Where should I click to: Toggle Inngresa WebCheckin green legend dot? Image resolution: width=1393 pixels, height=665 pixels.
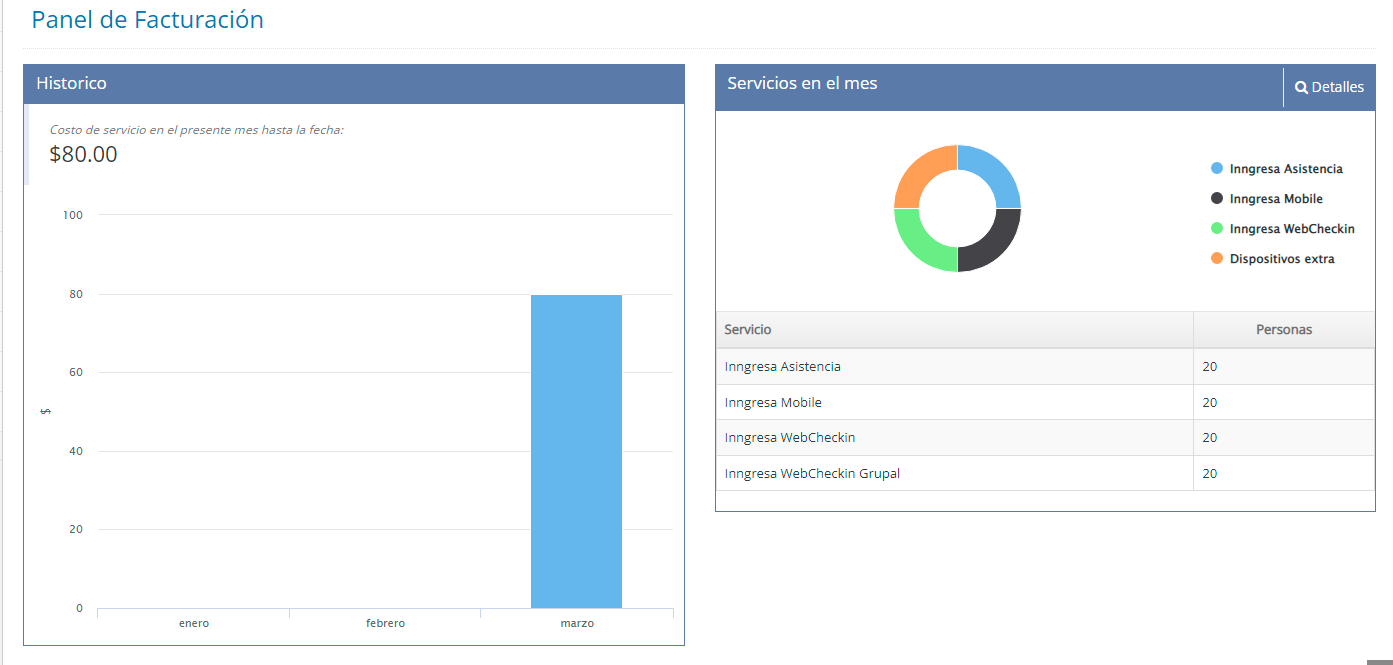click(1217, 229)
